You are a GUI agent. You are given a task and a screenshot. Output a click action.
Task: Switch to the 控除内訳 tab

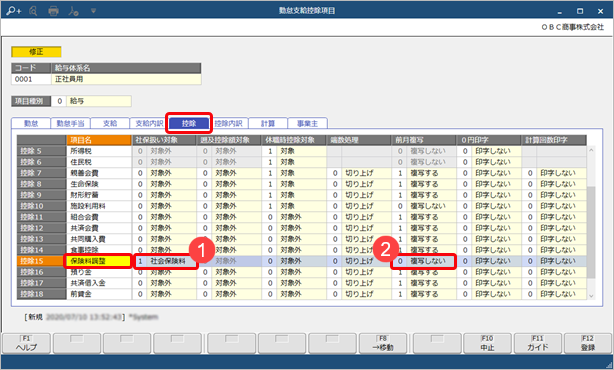click(229, 123)
